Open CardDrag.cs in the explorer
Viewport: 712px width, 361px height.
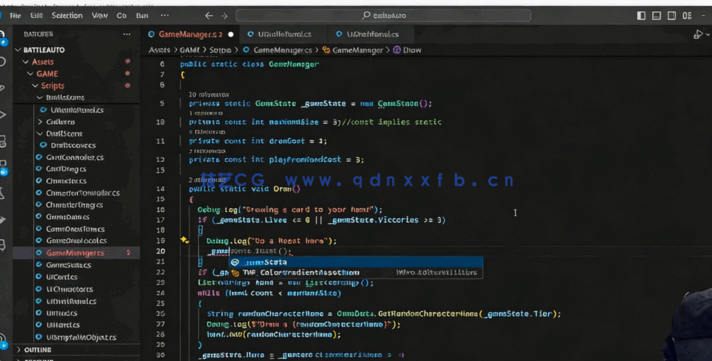tap(66, 169)
